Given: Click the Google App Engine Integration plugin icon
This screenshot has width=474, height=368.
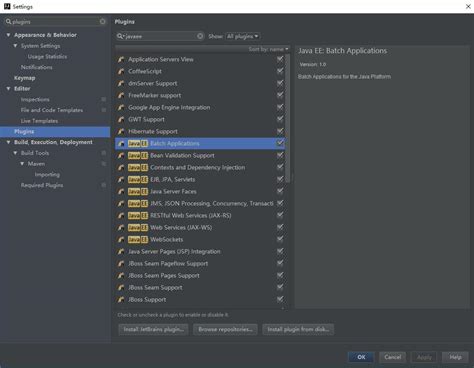Looking at the screenshot, I should (121, 107).
